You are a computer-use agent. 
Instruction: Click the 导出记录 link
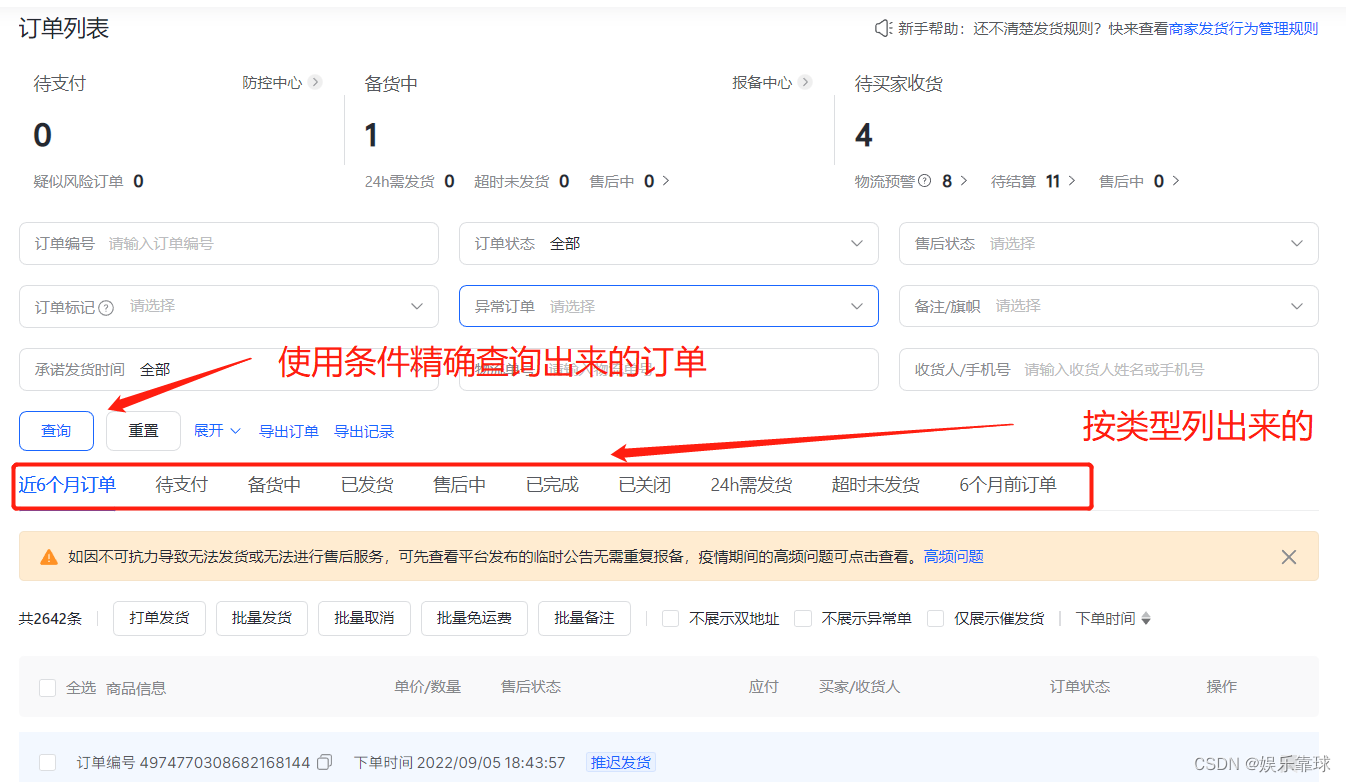click(x=364, y=432)
